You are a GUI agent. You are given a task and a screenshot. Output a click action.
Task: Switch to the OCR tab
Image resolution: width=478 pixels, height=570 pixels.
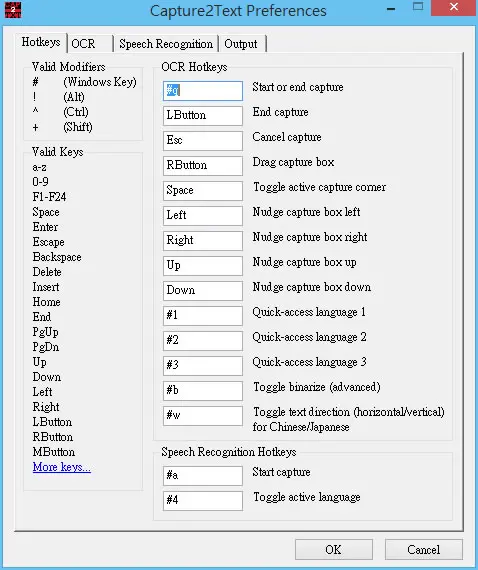91,44
